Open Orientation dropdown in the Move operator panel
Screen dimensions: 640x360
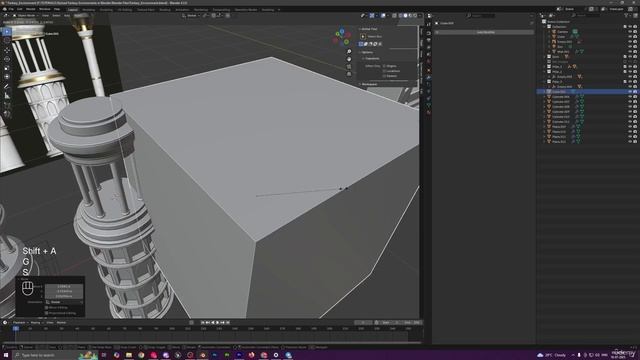click(64, 302)
